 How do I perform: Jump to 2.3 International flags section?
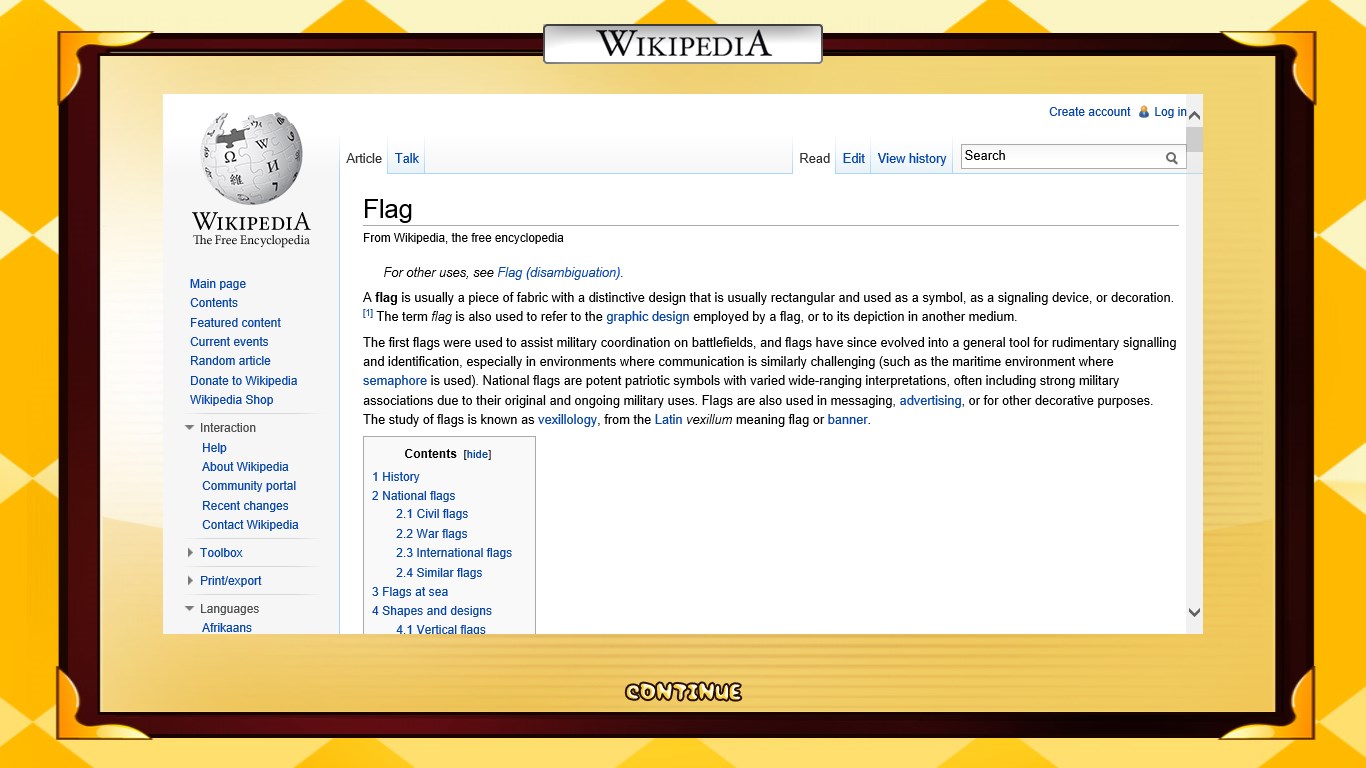453,553
